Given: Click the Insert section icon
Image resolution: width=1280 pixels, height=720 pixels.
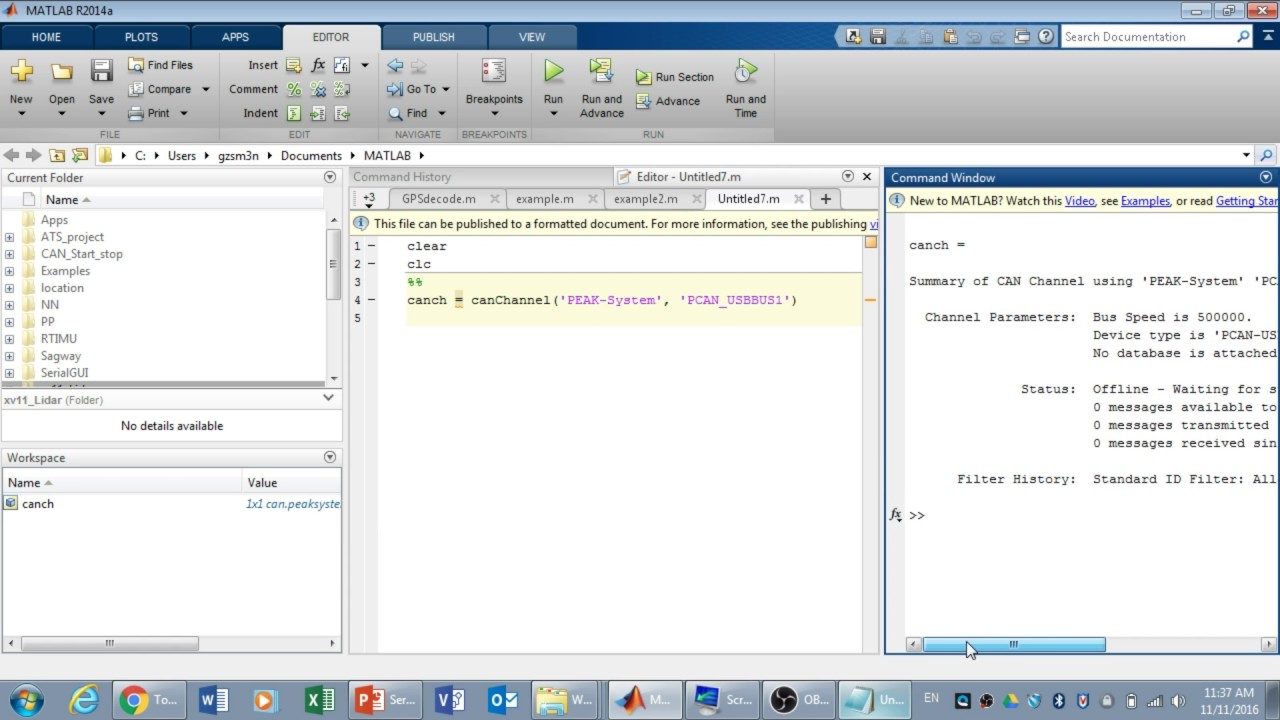Looking at the screenshot, I should pyautogui.click(x=293, y=65).
